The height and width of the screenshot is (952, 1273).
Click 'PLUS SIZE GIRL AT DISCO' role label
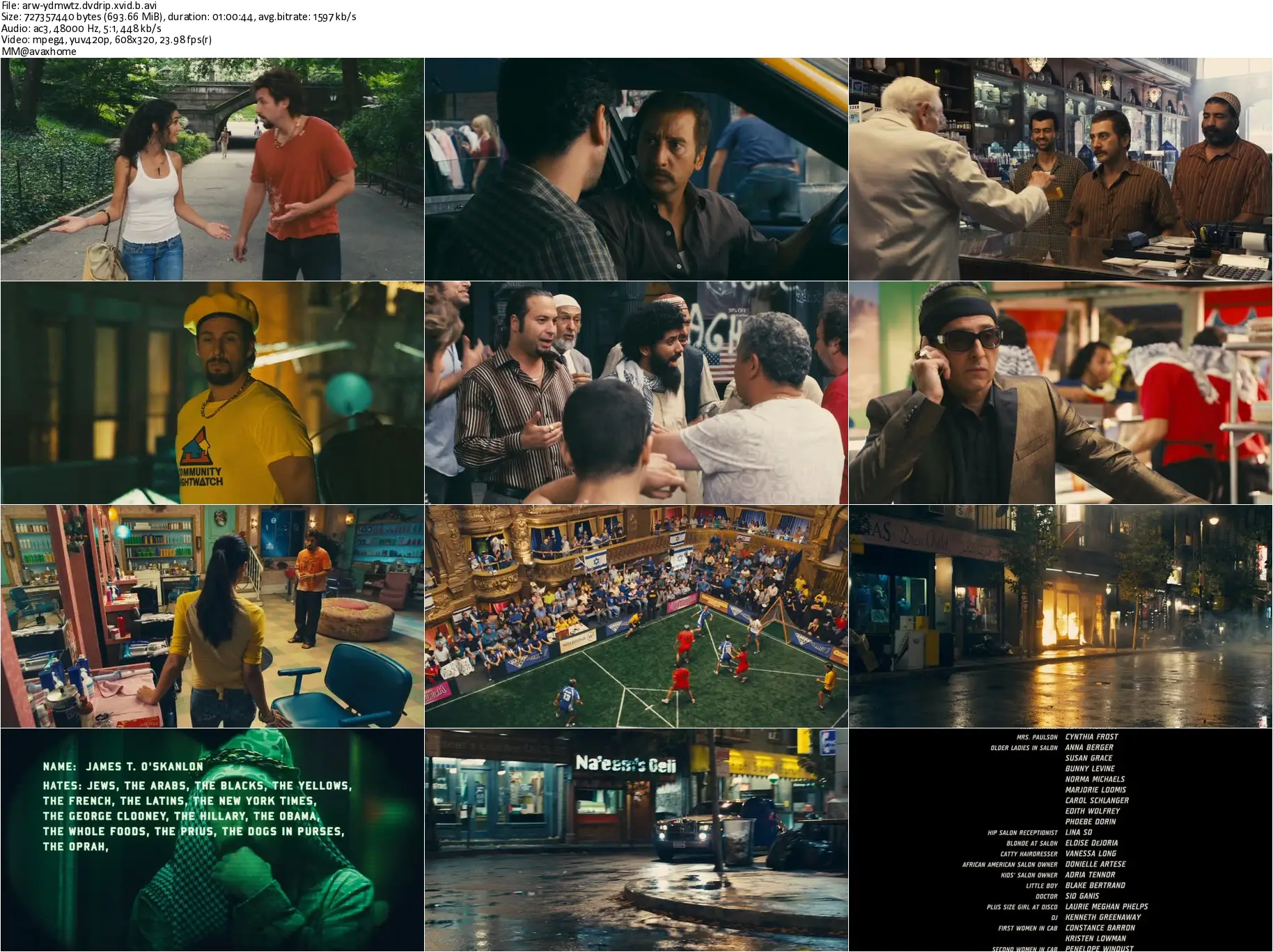click(1022, 907)
